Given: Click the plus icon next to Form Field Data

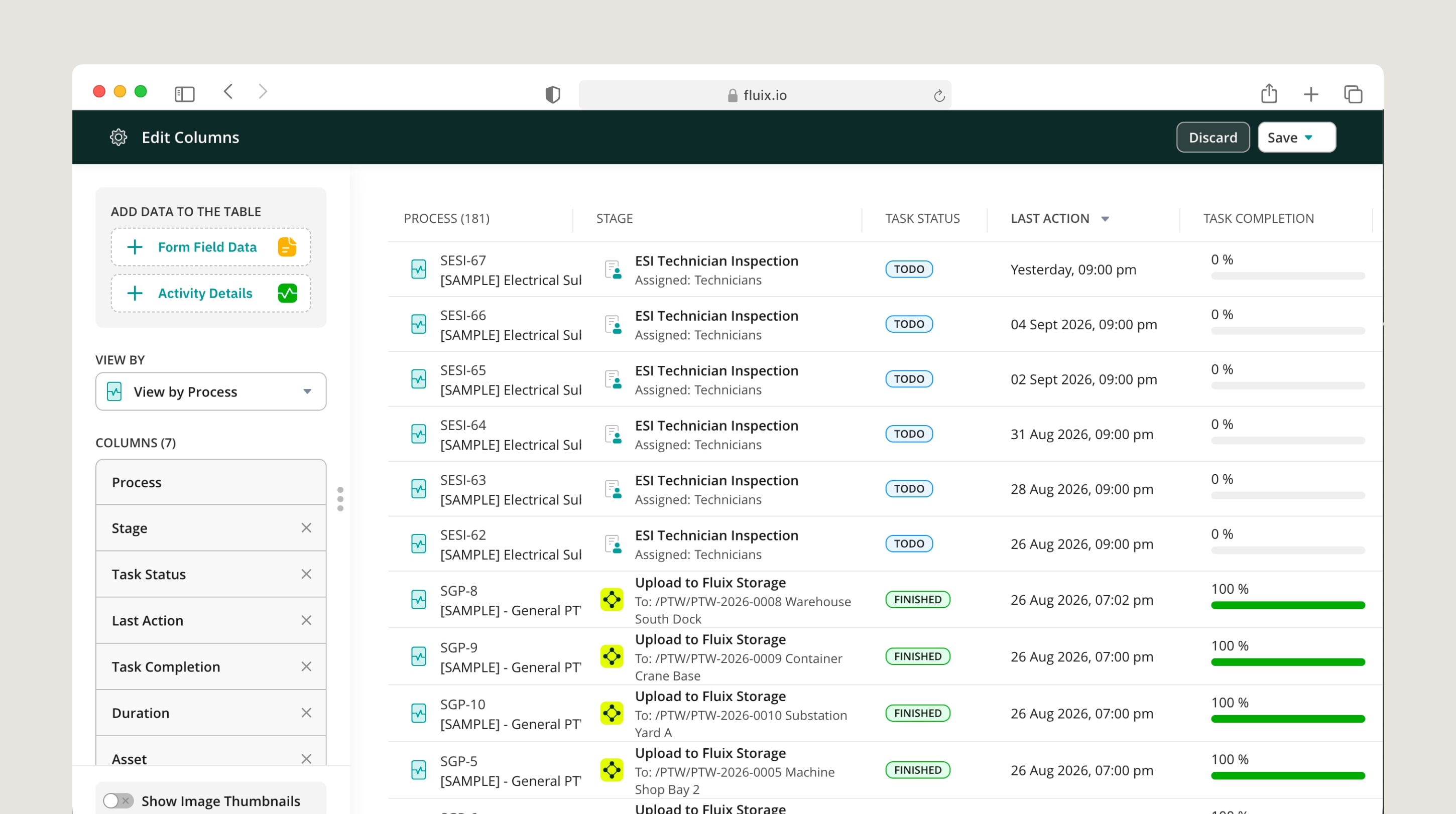Looking at the screenshot, I should 135,247.
